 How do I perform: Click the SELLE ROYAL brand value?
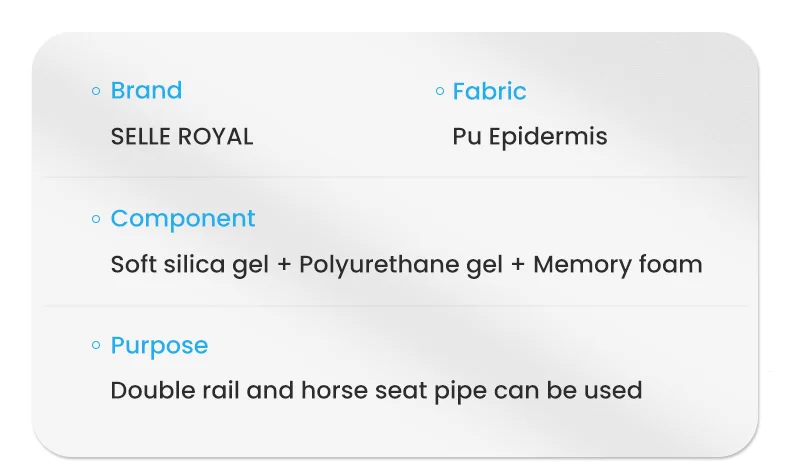(182, 137)
